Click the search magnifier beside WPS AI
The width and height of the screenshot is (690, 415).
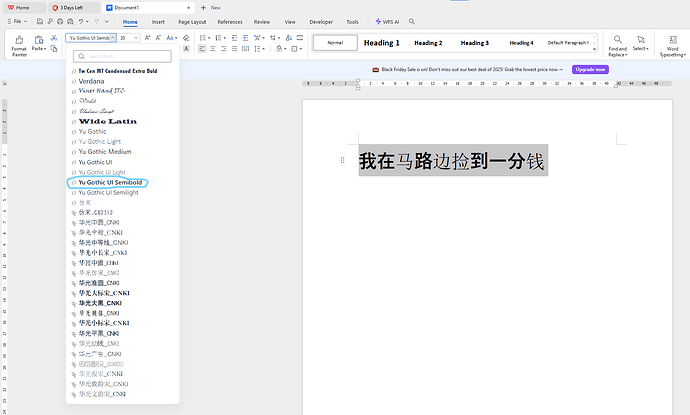tap(412, 21)
